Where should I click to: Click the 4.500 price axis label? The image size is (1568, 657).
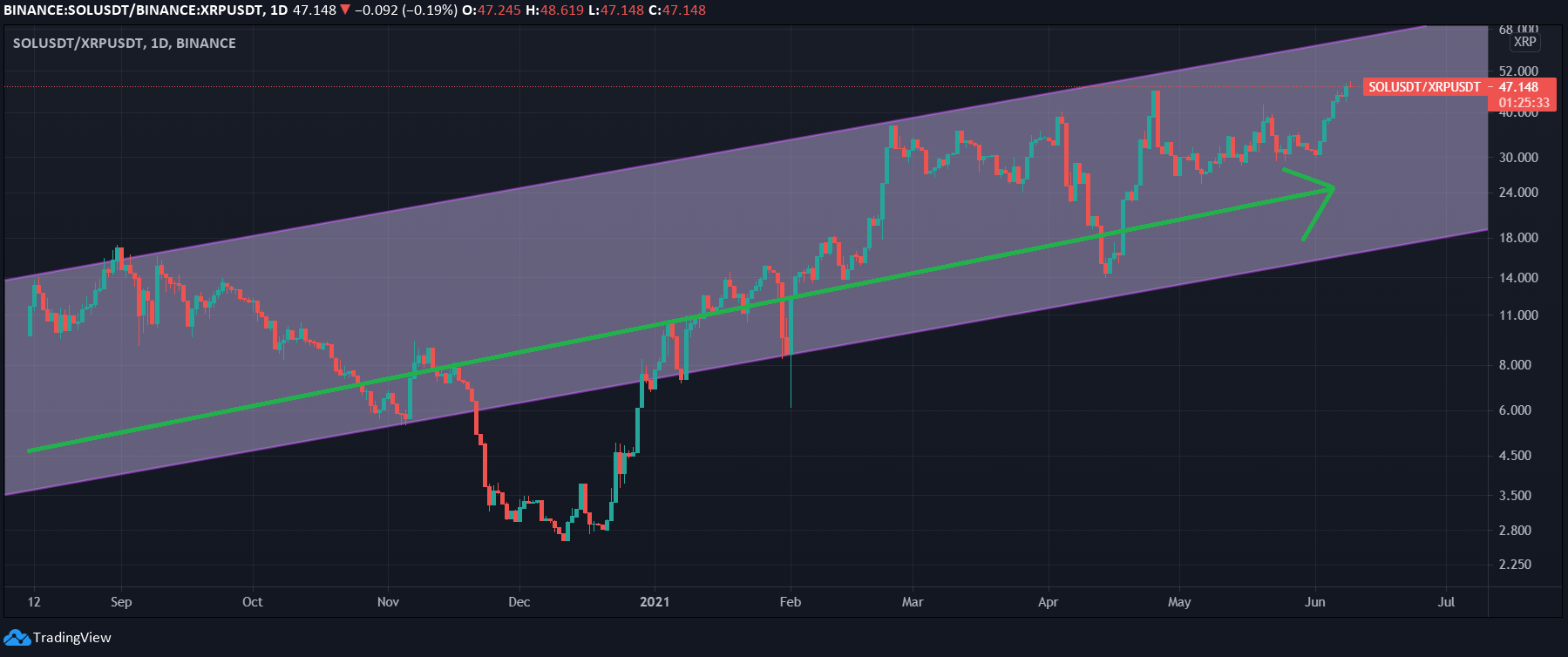click(1515, 456)
